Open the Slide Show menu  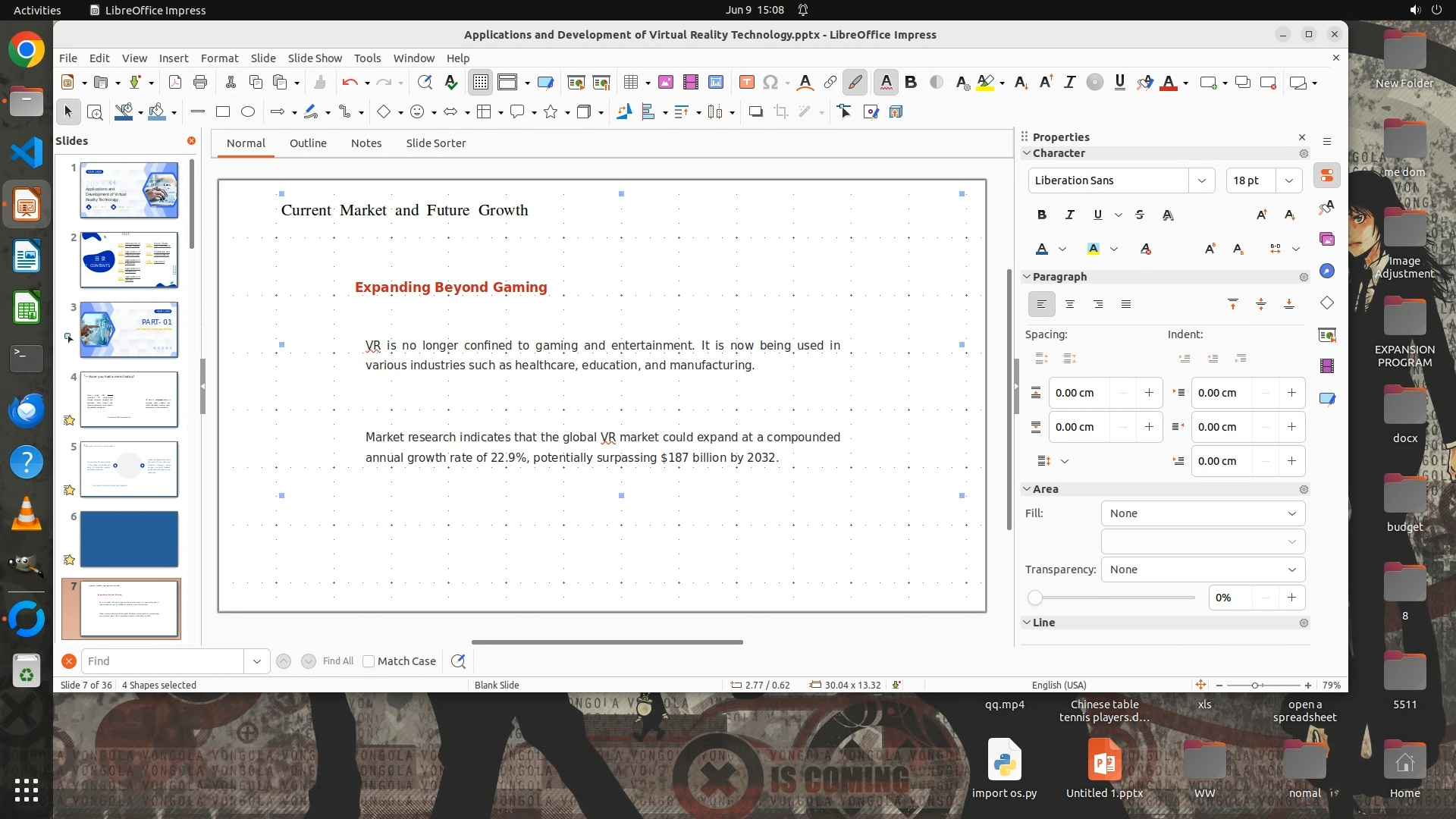315,58
